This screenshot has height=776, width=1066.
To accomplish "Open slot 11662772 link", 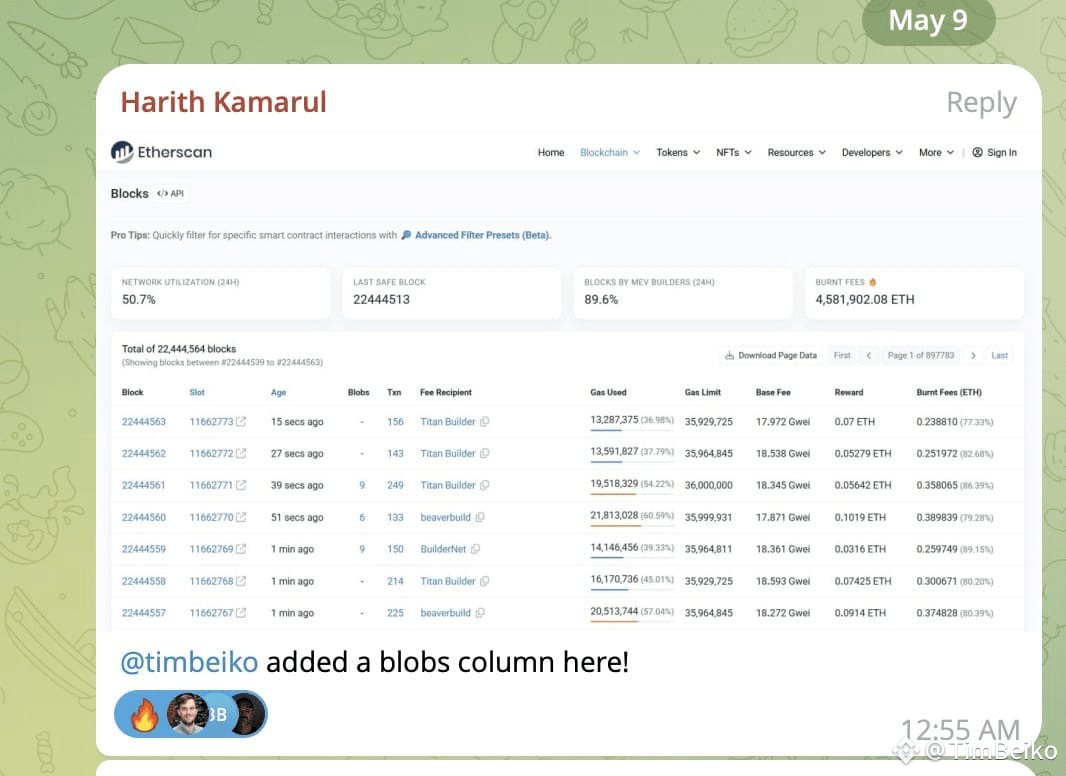I will 211,453.
